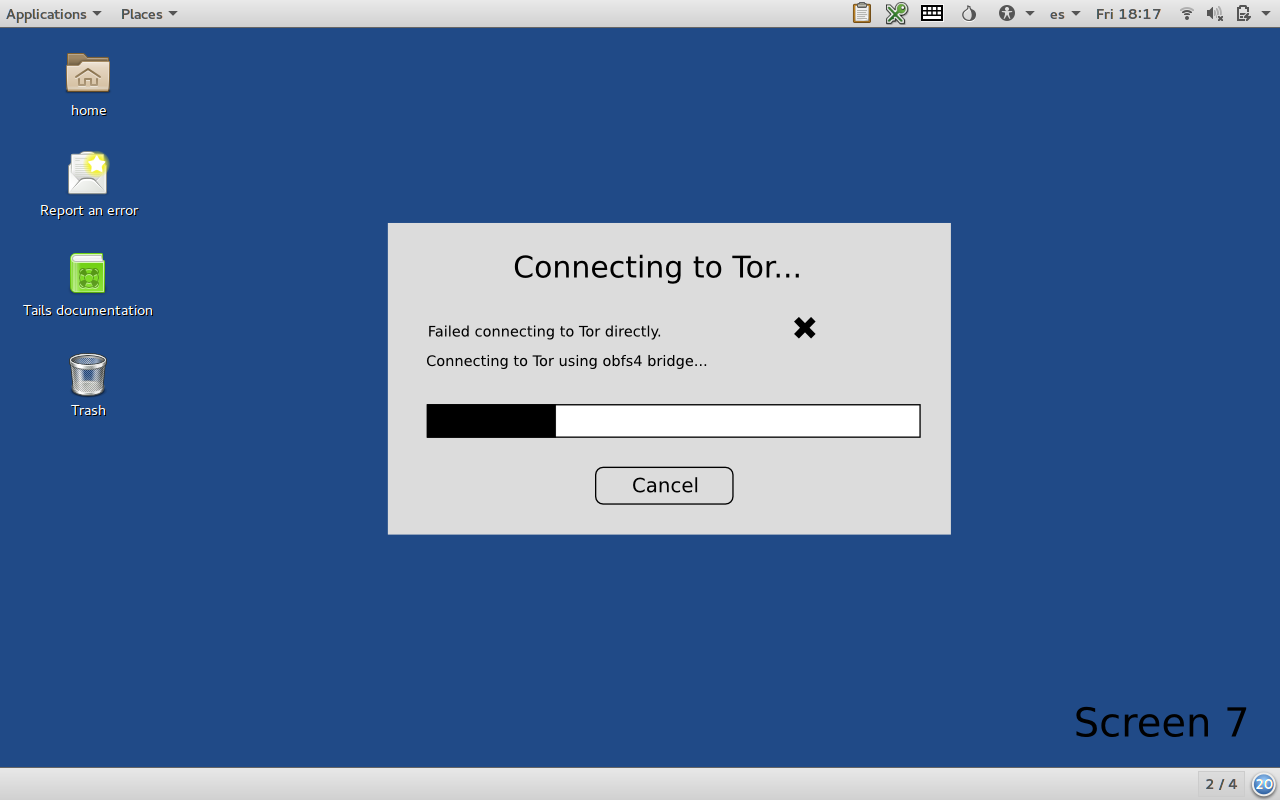Open the Report an error shortcut
The image size is (1280, 800).
[88, 174]
